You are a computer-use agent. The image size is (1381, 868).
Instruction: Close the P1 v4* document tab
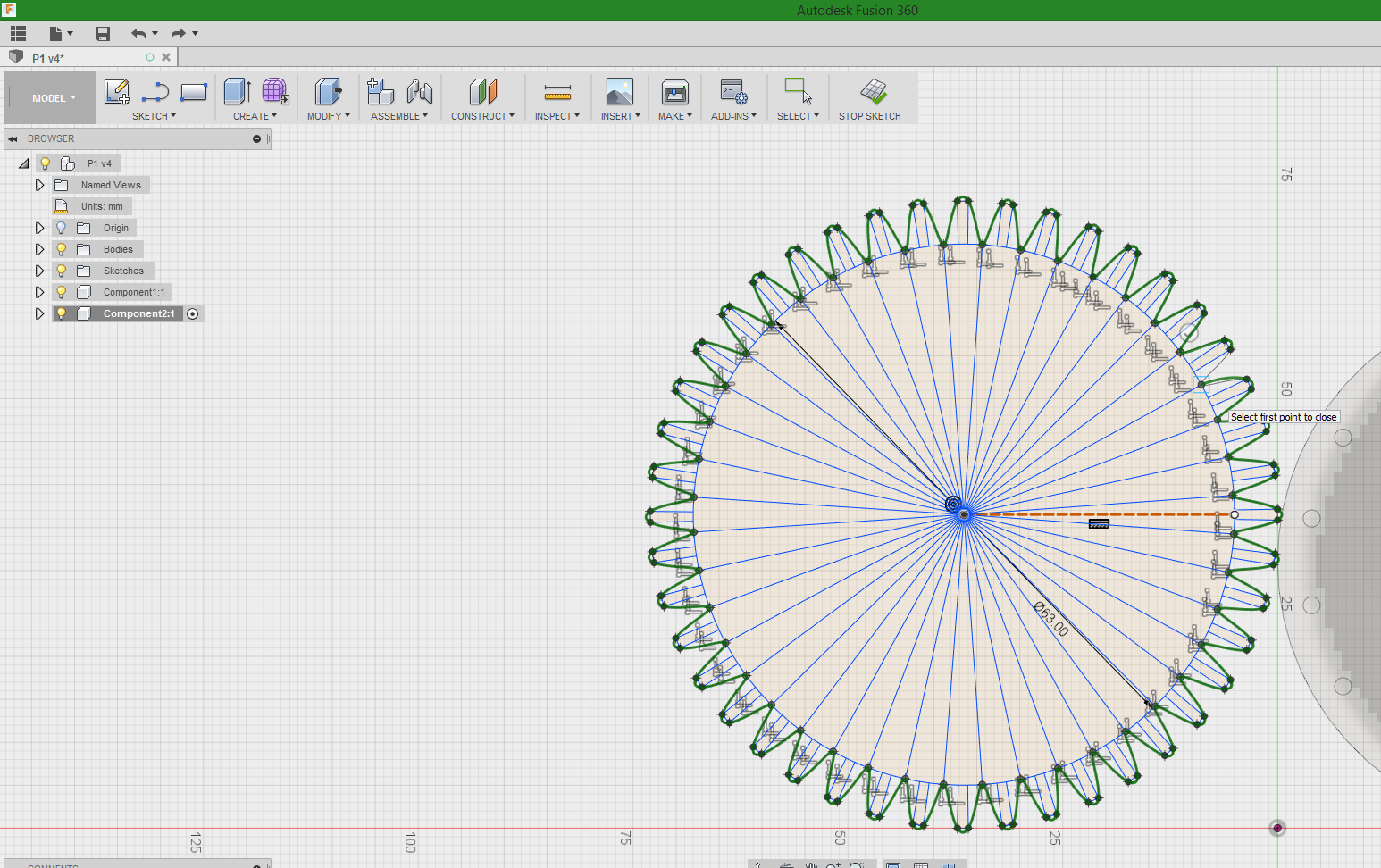166,57
